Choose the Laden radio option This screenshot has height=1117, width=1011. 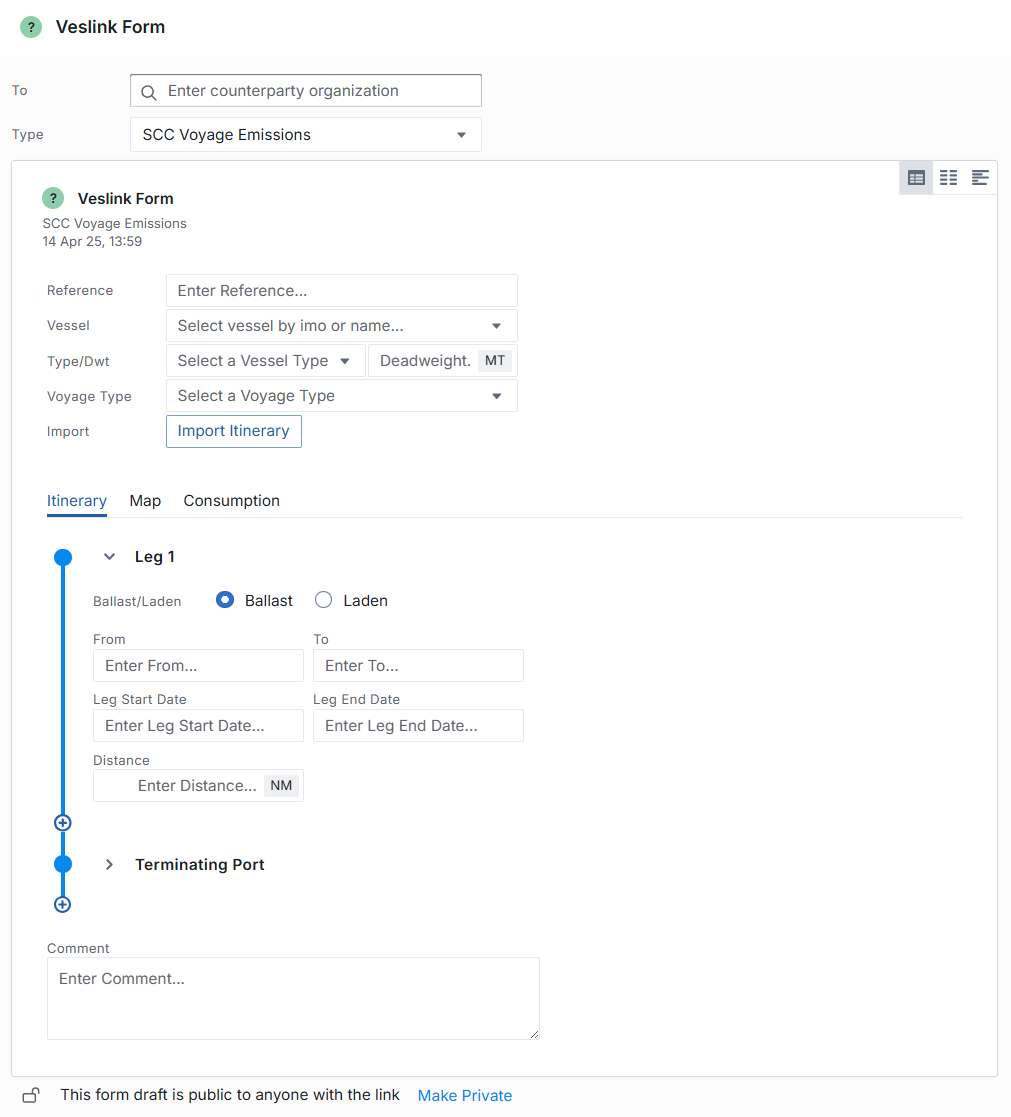tap(323, 600)
